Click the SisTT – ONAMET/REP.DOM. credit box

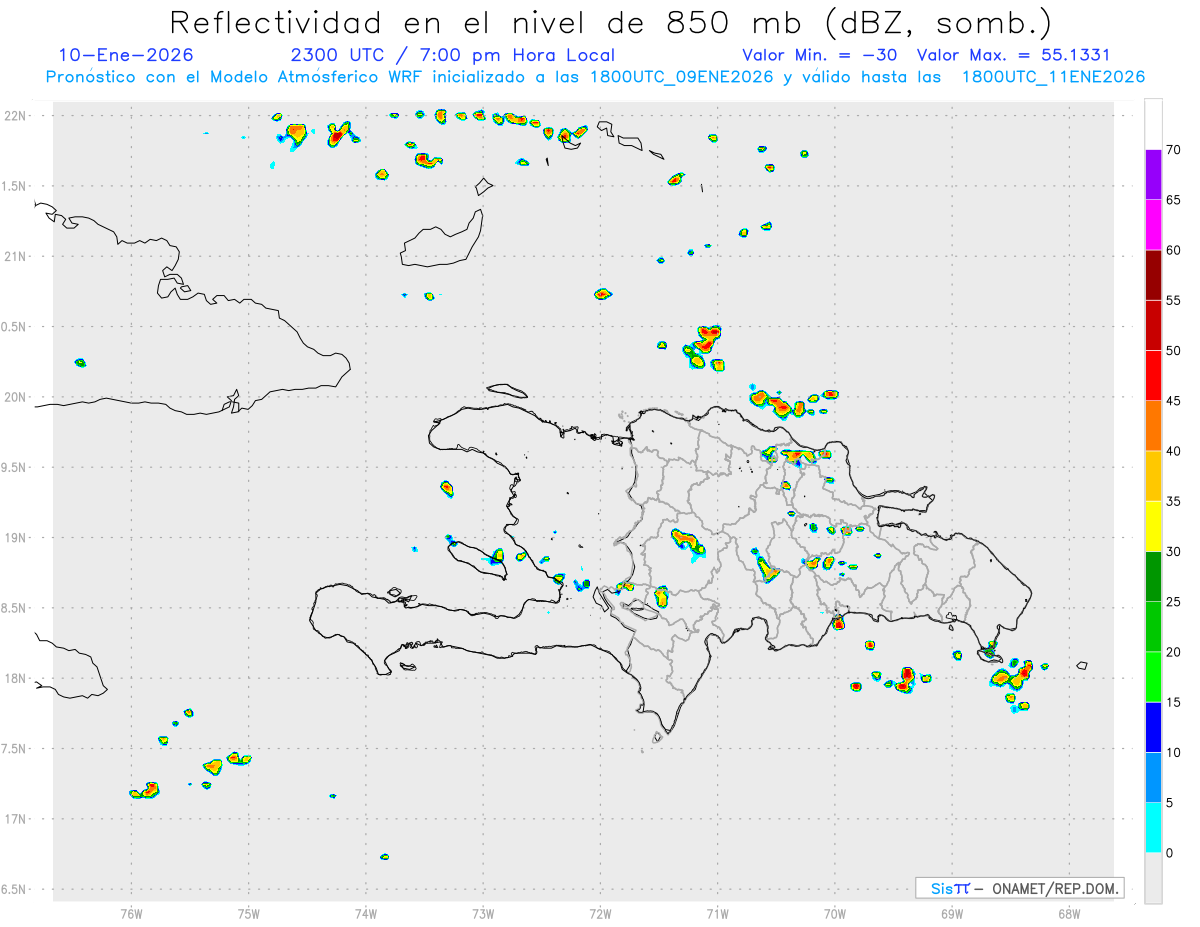point(1019,888)
